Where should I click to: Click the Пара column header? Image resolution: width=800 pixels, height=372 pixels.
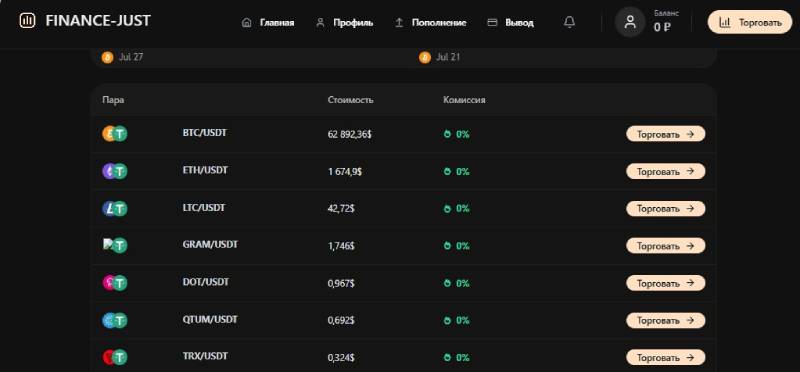pyautogui.click(x=113, y=100)
